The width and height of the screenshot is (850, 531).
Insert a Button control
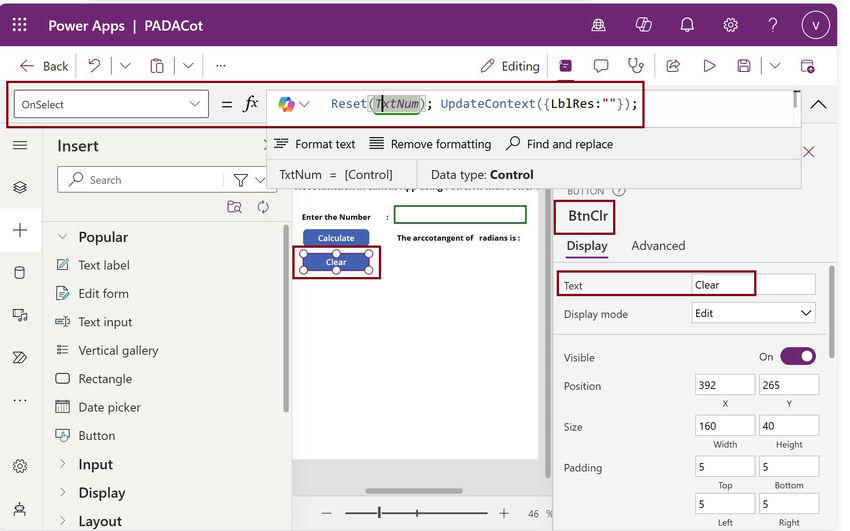pyautogui.click(x=85, y=436)
